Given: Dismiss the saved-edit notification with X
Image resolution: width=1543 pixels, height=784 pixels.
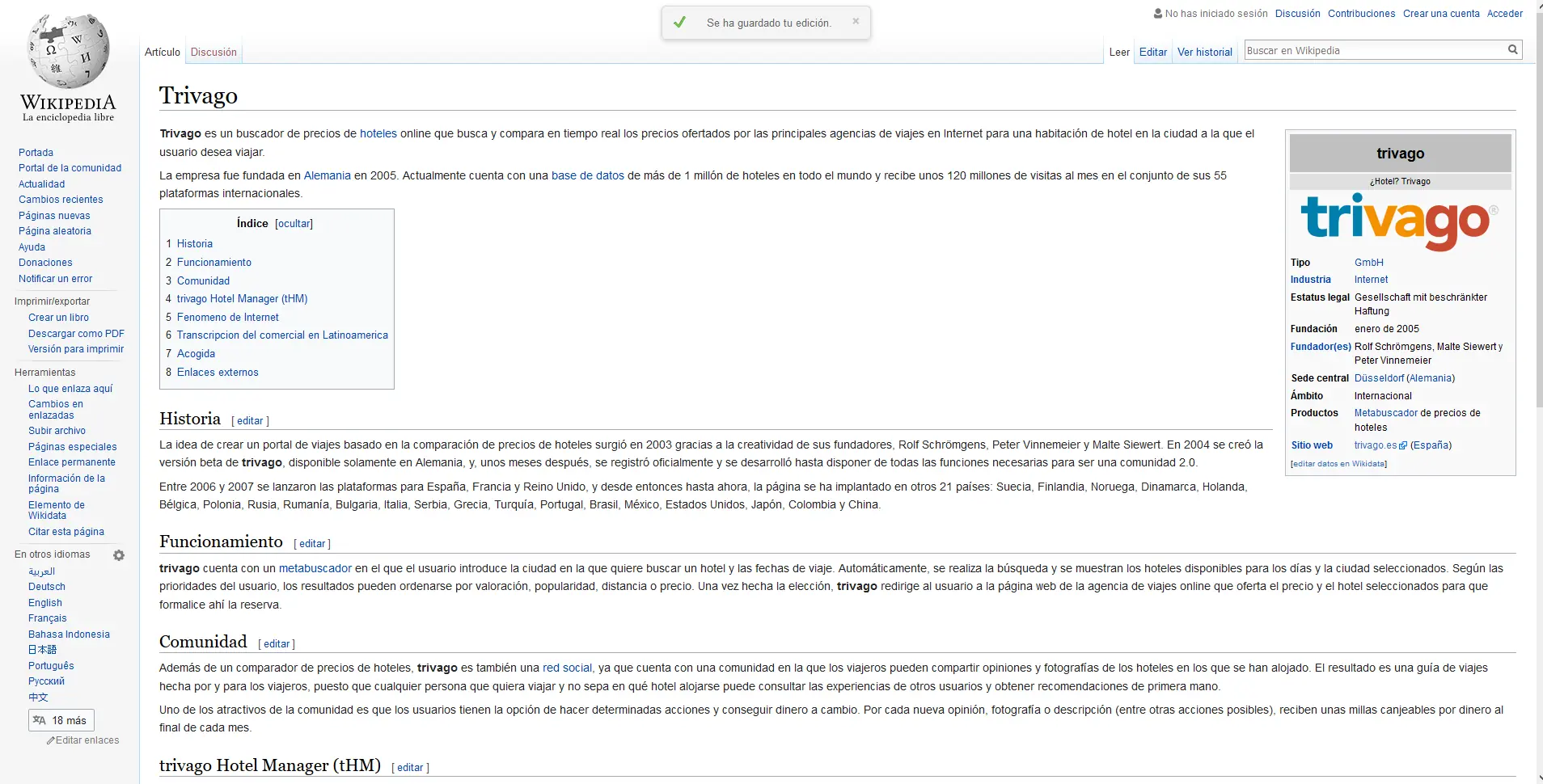Looking at the screenshot, I should [x=856, y=22].
